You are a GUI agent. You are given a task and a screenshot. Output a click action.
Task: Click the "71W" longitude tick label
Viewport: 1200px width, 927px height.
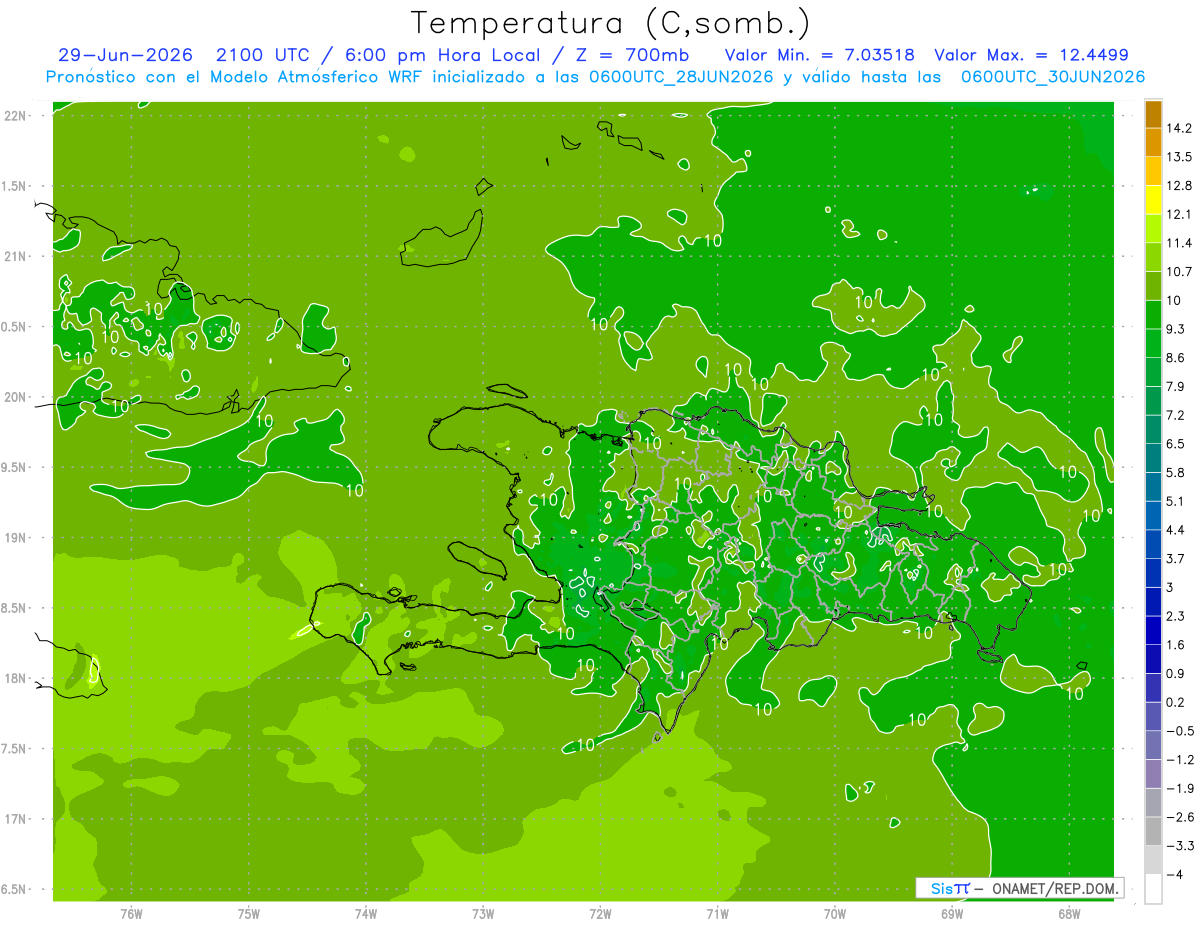pos(717,914)
